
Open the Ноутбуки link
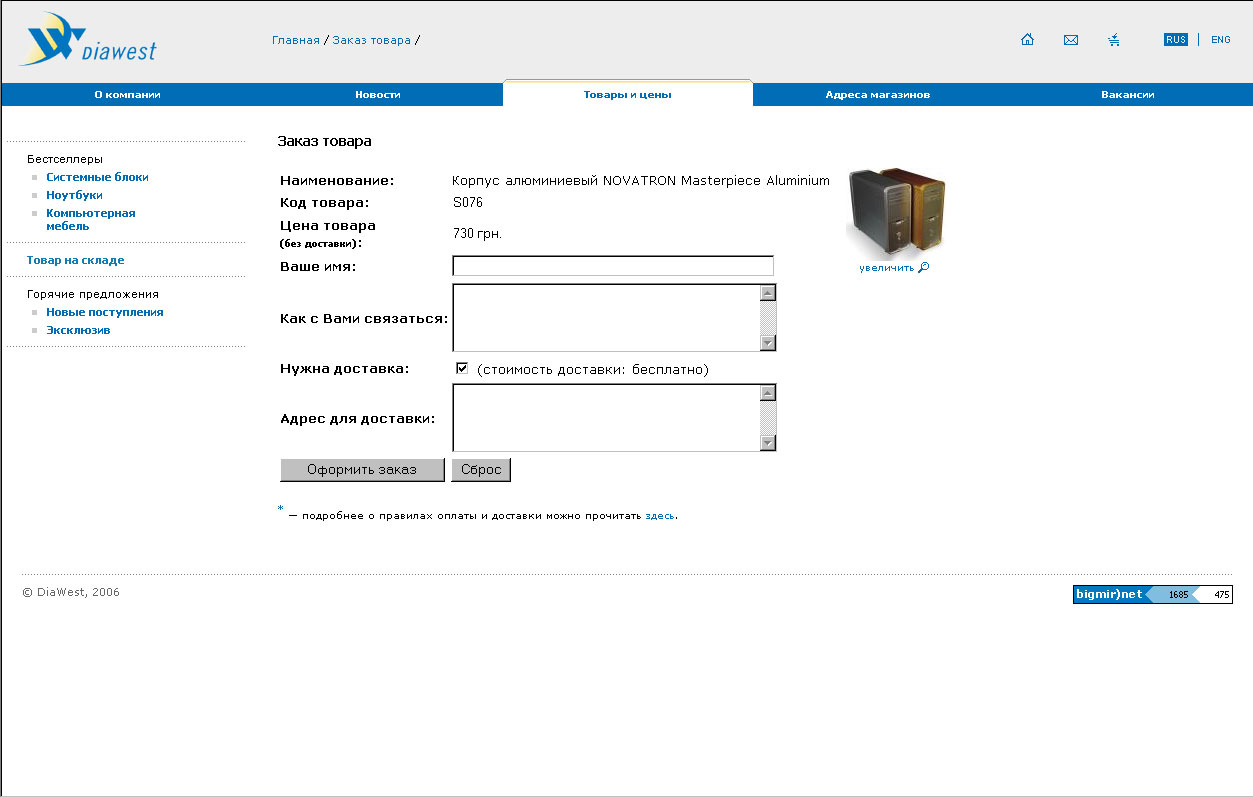(74, 195)
